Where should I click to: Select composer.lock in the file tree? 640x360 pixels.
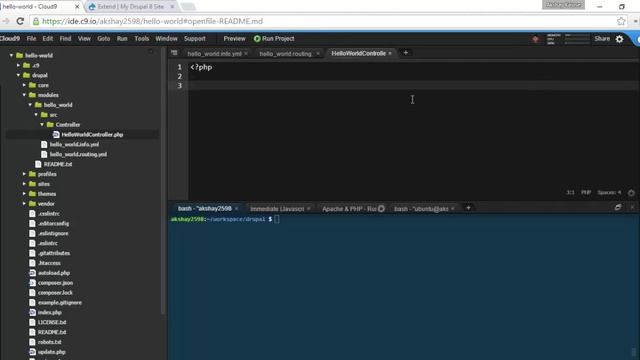point(55,293)
